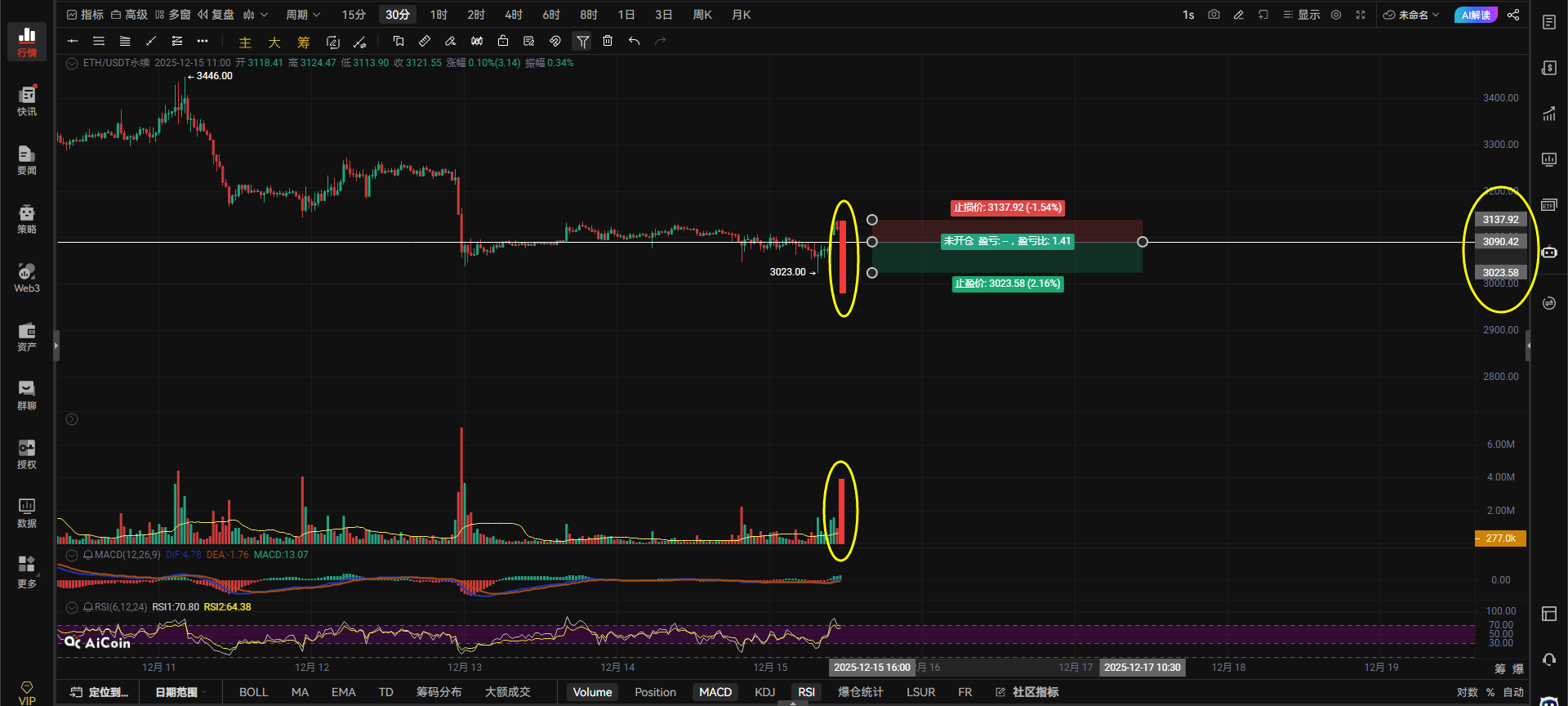The image size is (1568, 706).
Task: Click the pencil edit icon in top bar
Action: (x=1239, y=15)
